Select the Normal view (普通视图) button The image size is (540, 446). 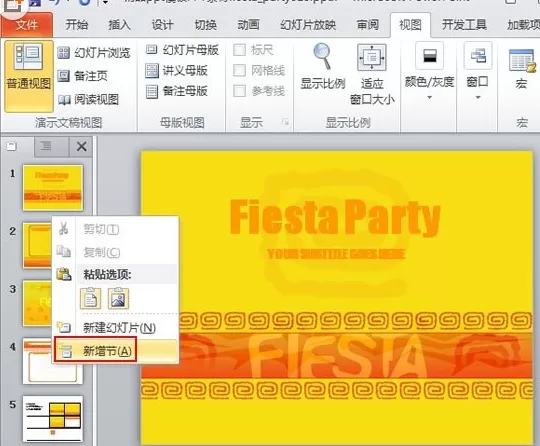pyautogui.click(x=29, y=76)
